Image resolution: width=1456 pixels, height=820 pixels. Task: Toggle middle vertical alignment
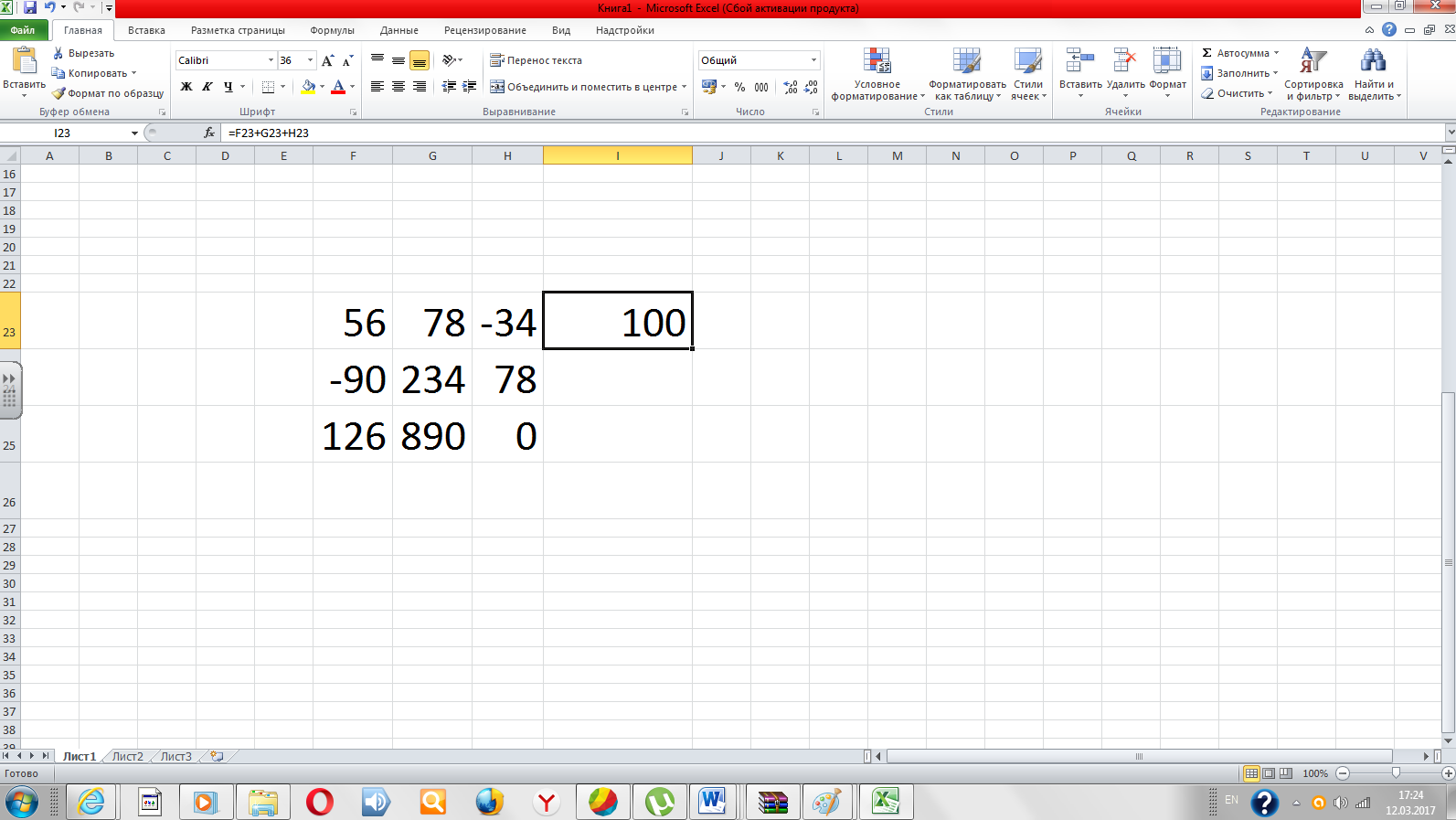(398, 60)
